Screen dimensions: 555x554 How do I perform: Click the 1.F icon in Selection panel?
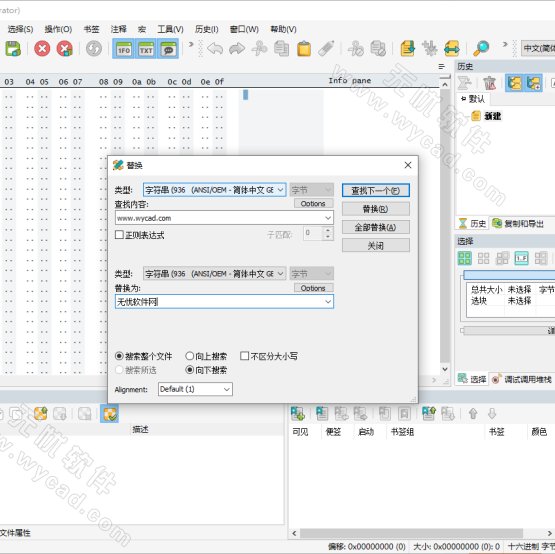click(521, 258)
